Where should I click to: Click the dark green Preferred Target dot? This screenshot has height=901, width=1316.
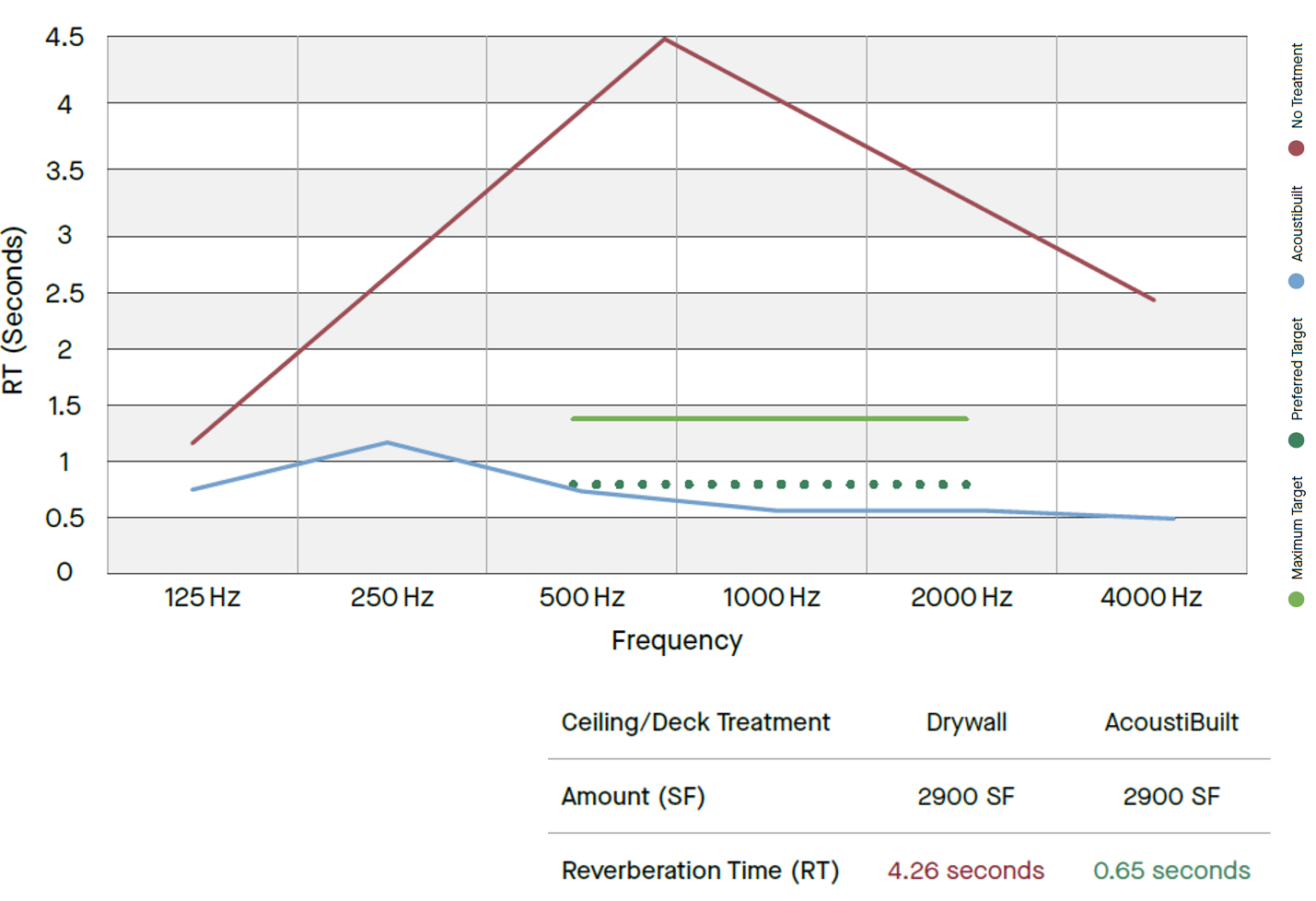click(x=1296, y=440)
